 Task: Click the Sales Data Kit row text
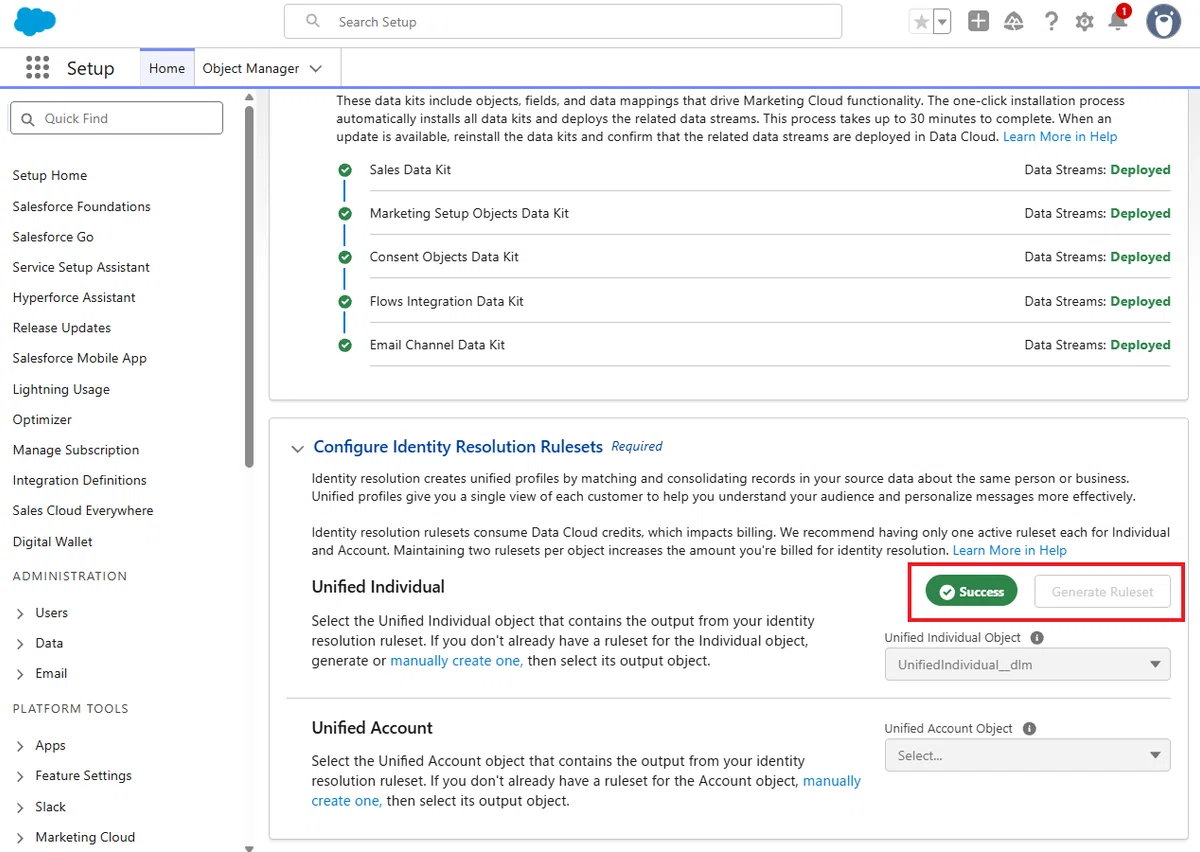(x=410, y=170)
